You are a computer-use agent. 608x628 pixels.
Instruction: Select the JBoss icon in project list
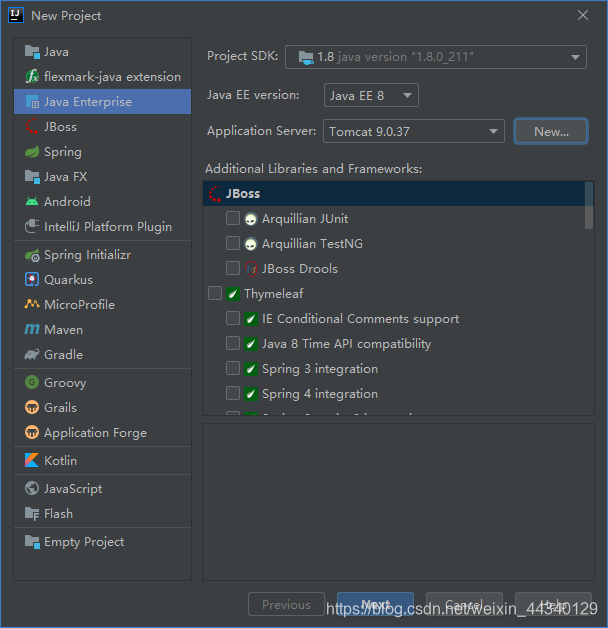click(32, 127)
